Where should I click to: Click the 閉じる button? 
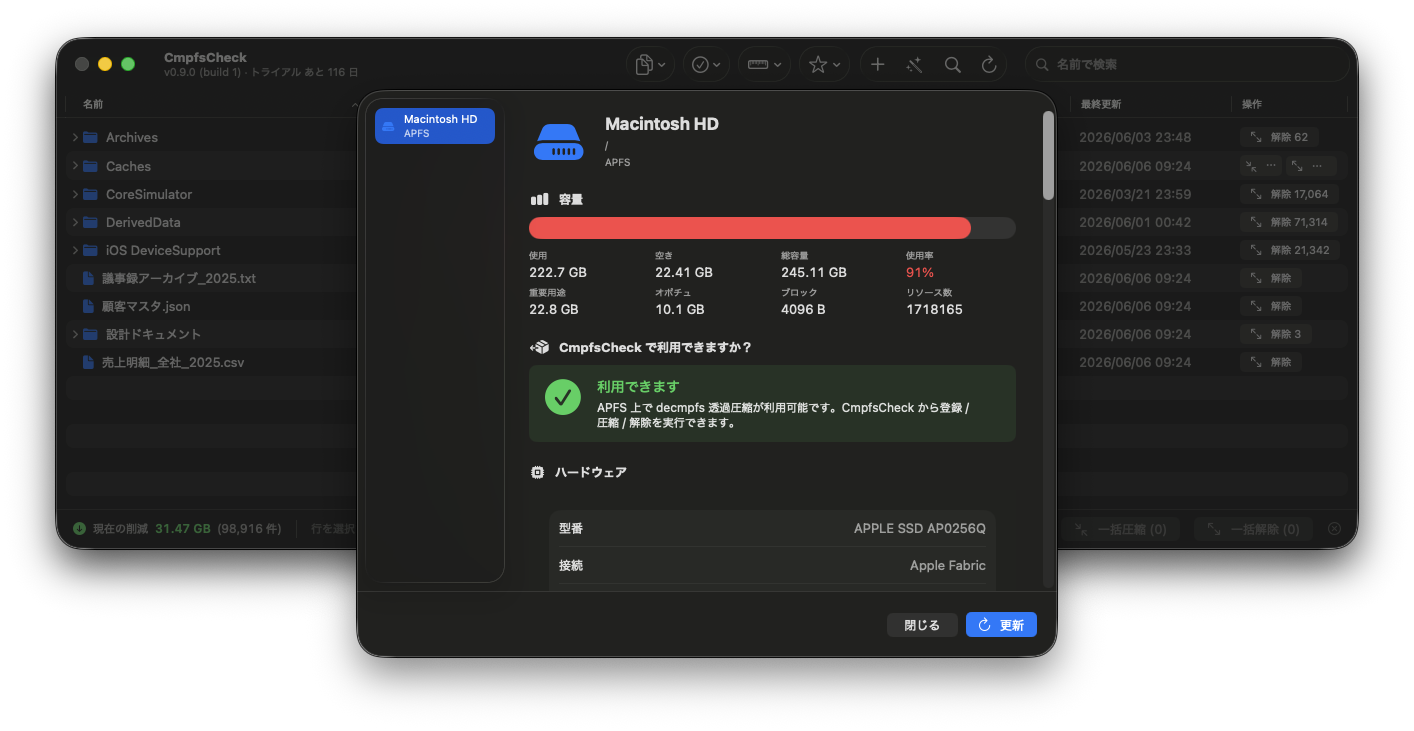pyautogui.click(x=922, y=625)
